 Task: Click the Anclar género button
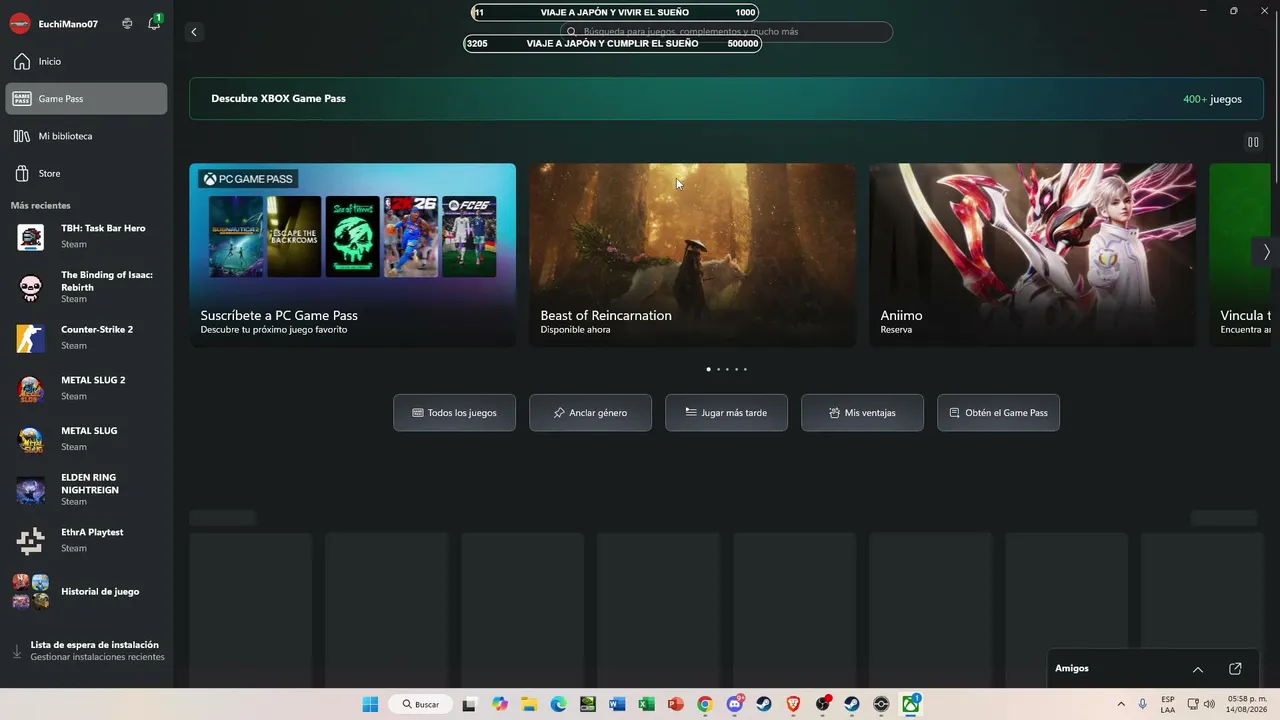(591, 413)
